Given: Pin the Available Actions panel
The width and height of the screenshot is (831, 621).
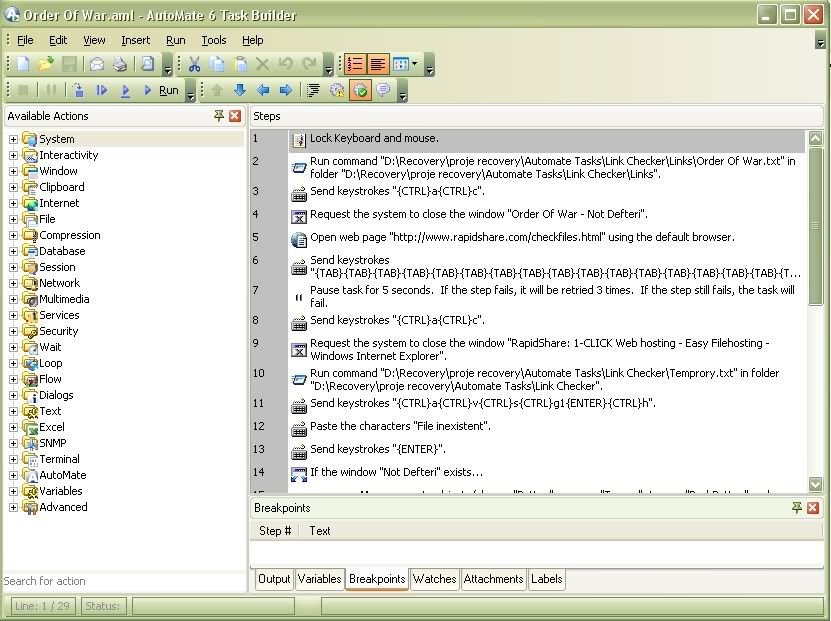Looking at the screenshot, I should pyautogui.click(x=219, y=116).
